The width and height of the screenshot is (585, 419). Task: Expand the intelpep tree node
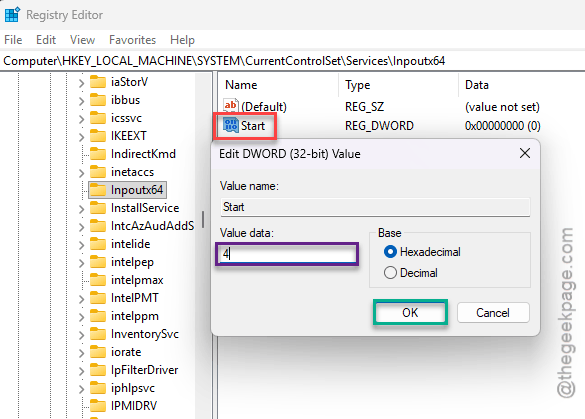point(81,263)
